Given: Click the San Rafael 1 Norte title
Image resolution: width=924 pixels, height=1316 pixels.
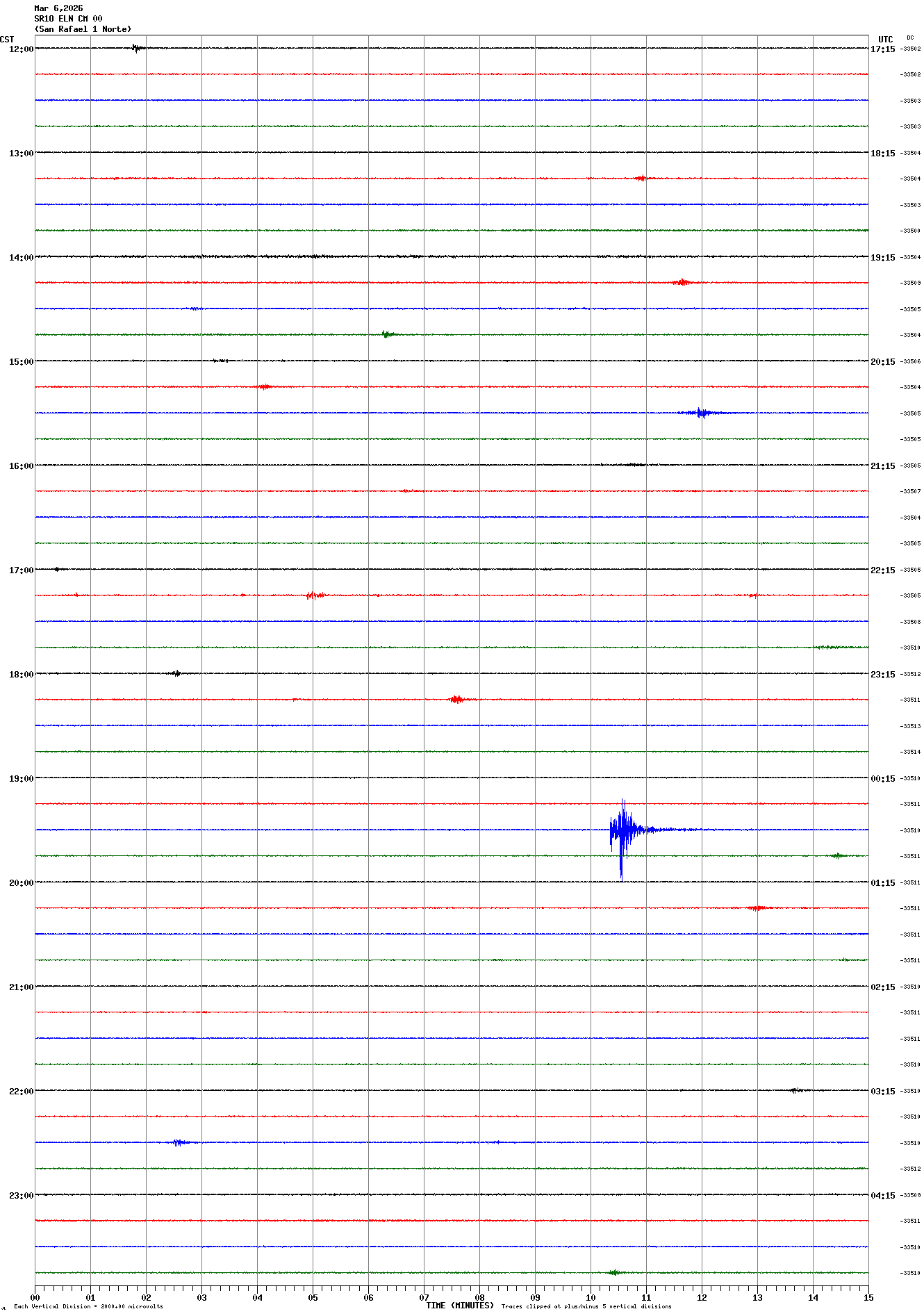Looking at the screenshot, I should [x=83, y=29].
